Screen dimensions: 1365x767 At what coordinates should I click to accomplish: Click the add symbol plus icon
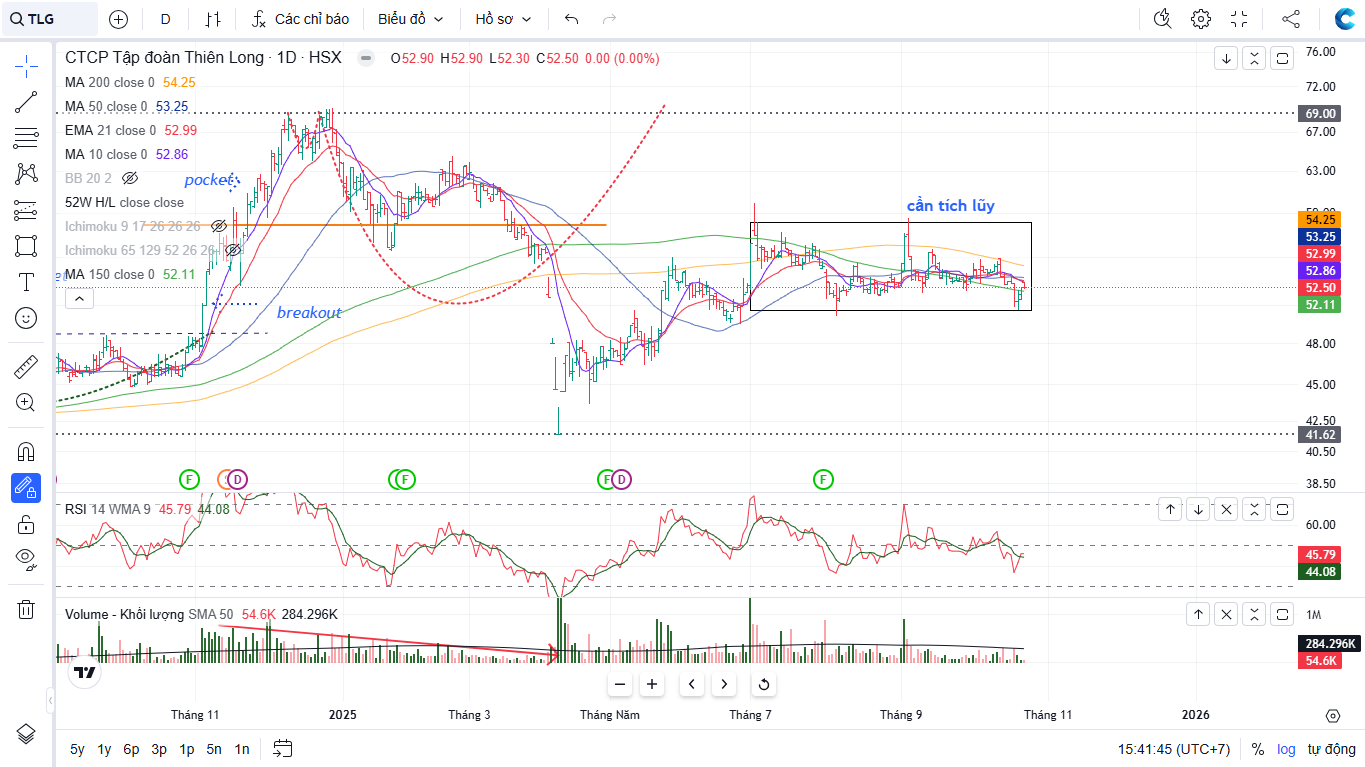118,19
